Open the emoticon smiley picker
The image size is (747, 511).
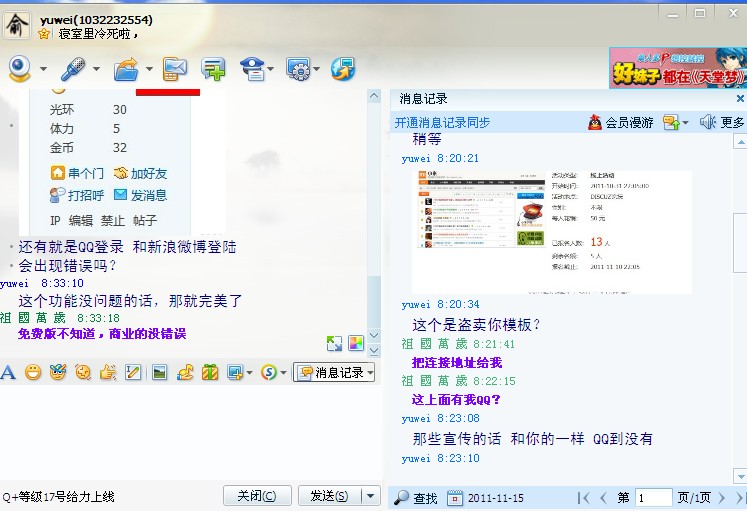pos(33,372)
